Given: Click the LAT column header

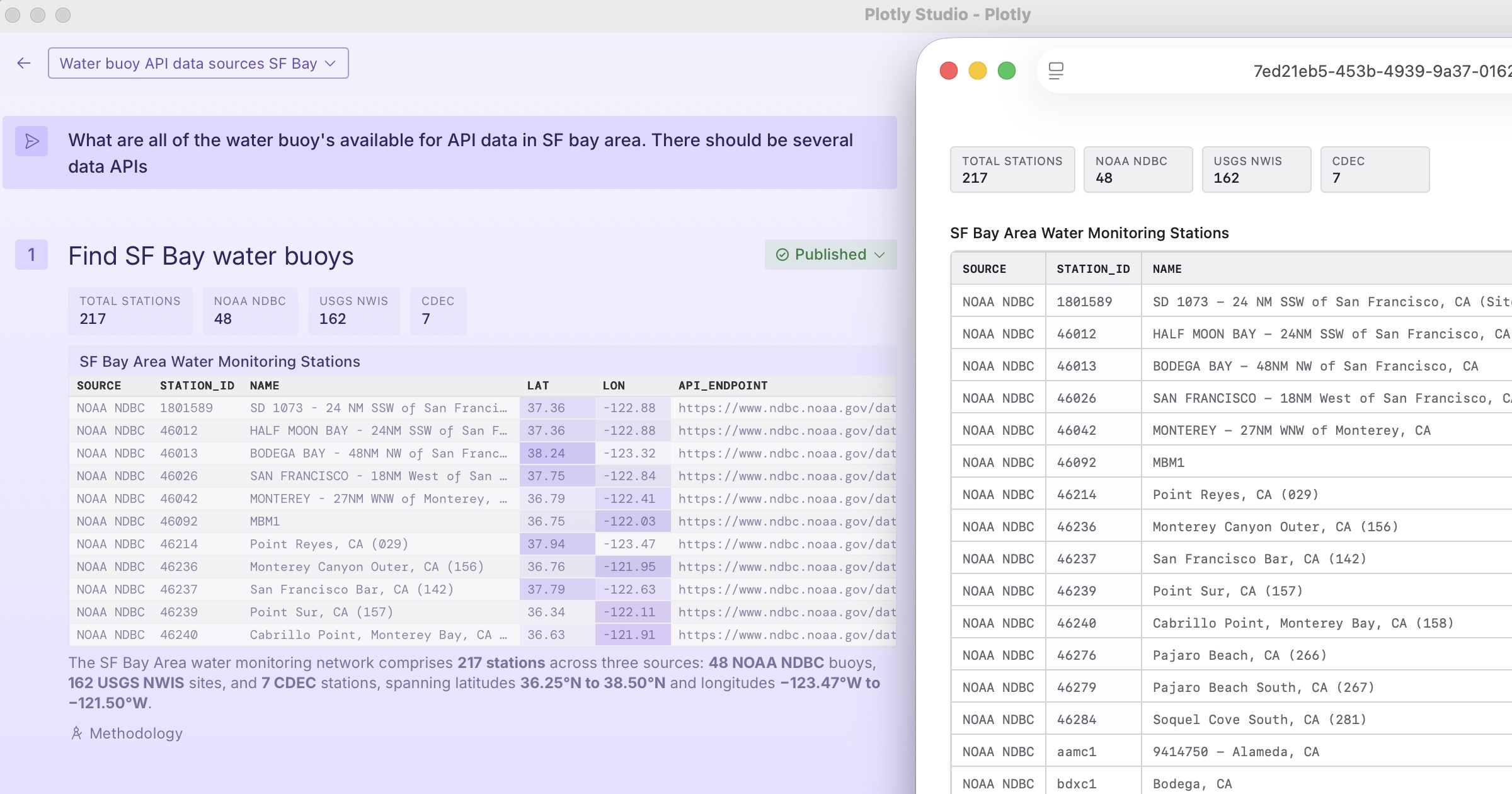Looking at the screenshot, I should [538, 386].
